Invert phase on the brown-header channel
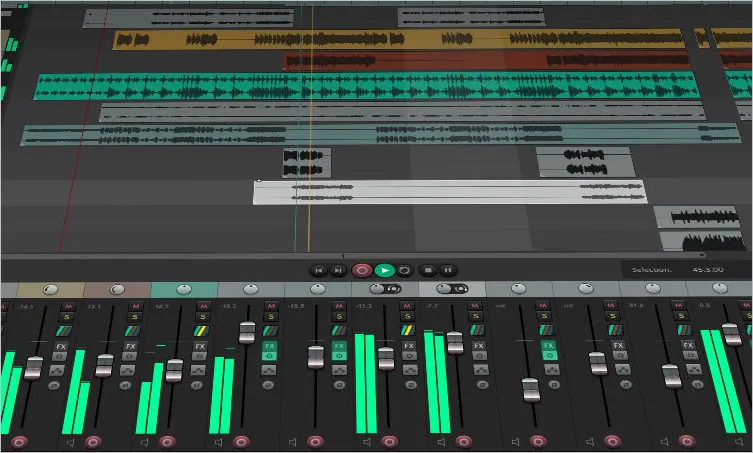Viewport: 753px width, 453px height. (125, 385)
